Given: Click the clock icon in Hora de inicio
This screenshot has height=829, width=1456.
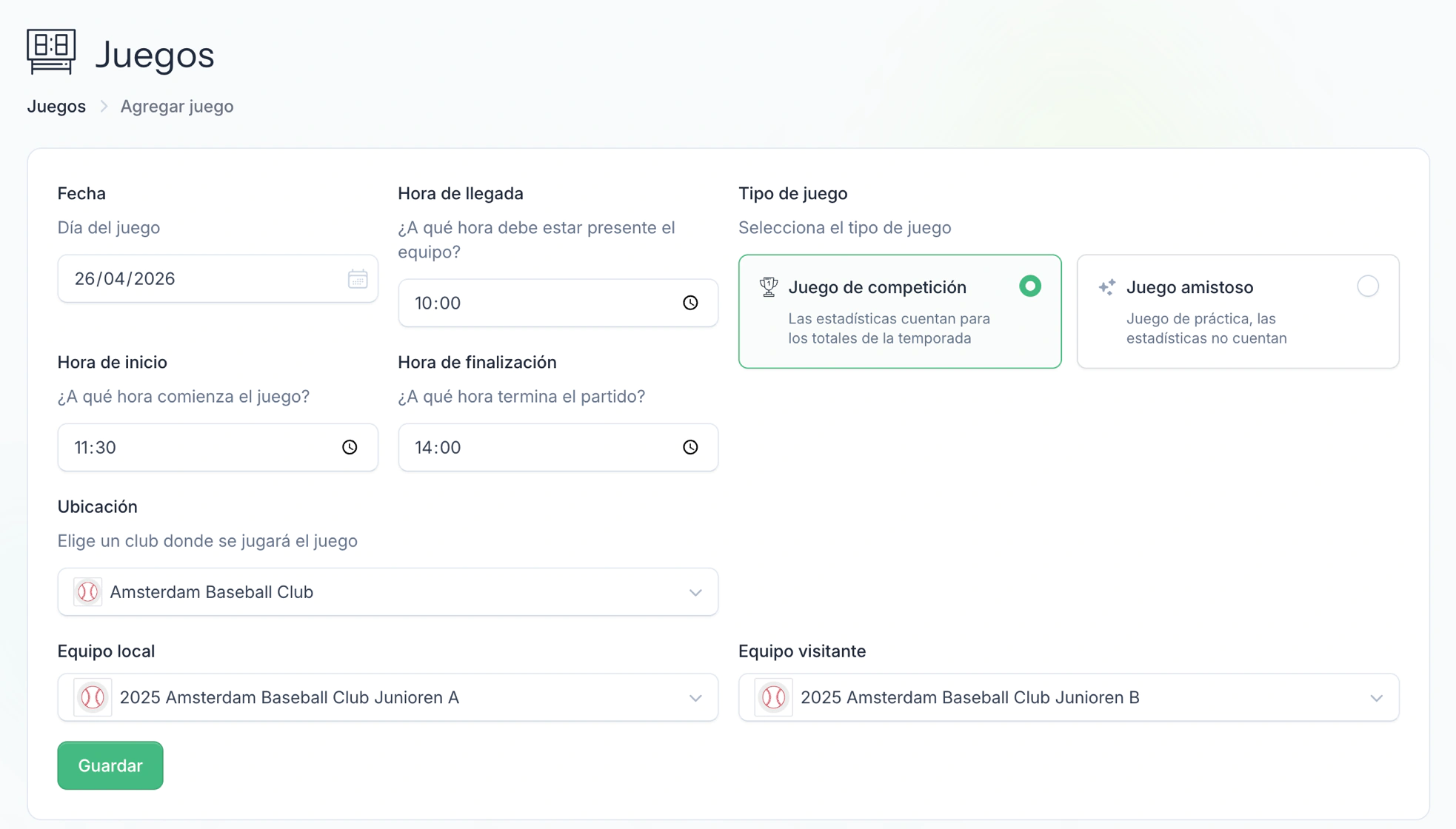Looking at the screenshot, I should [350, 447].
